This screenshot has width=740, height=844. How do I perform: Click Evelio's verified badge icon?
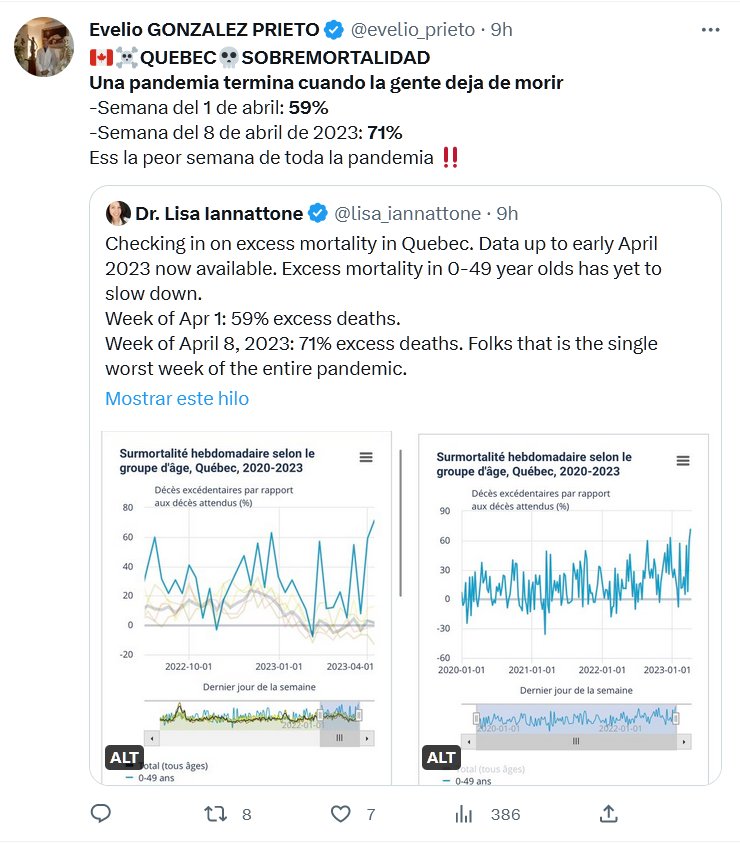(x=335, y=30)
